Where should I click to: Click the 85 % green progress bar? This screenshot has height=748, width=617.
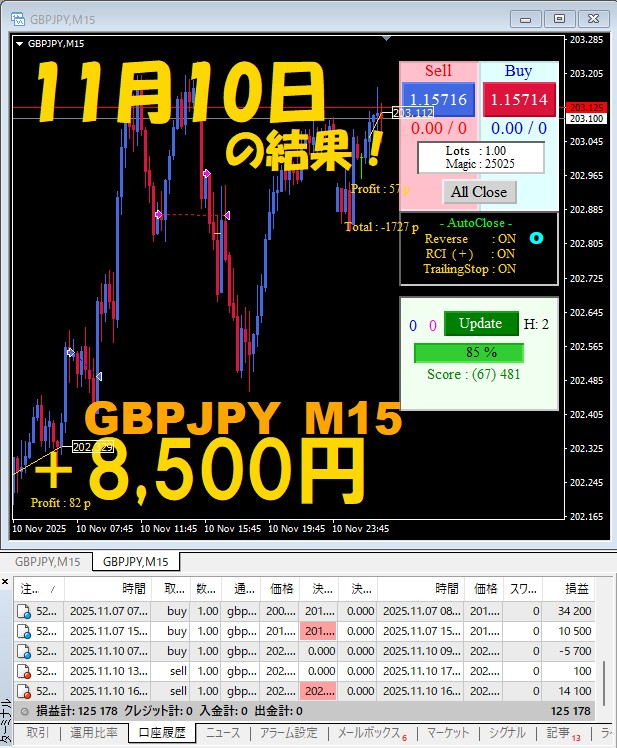469,353
